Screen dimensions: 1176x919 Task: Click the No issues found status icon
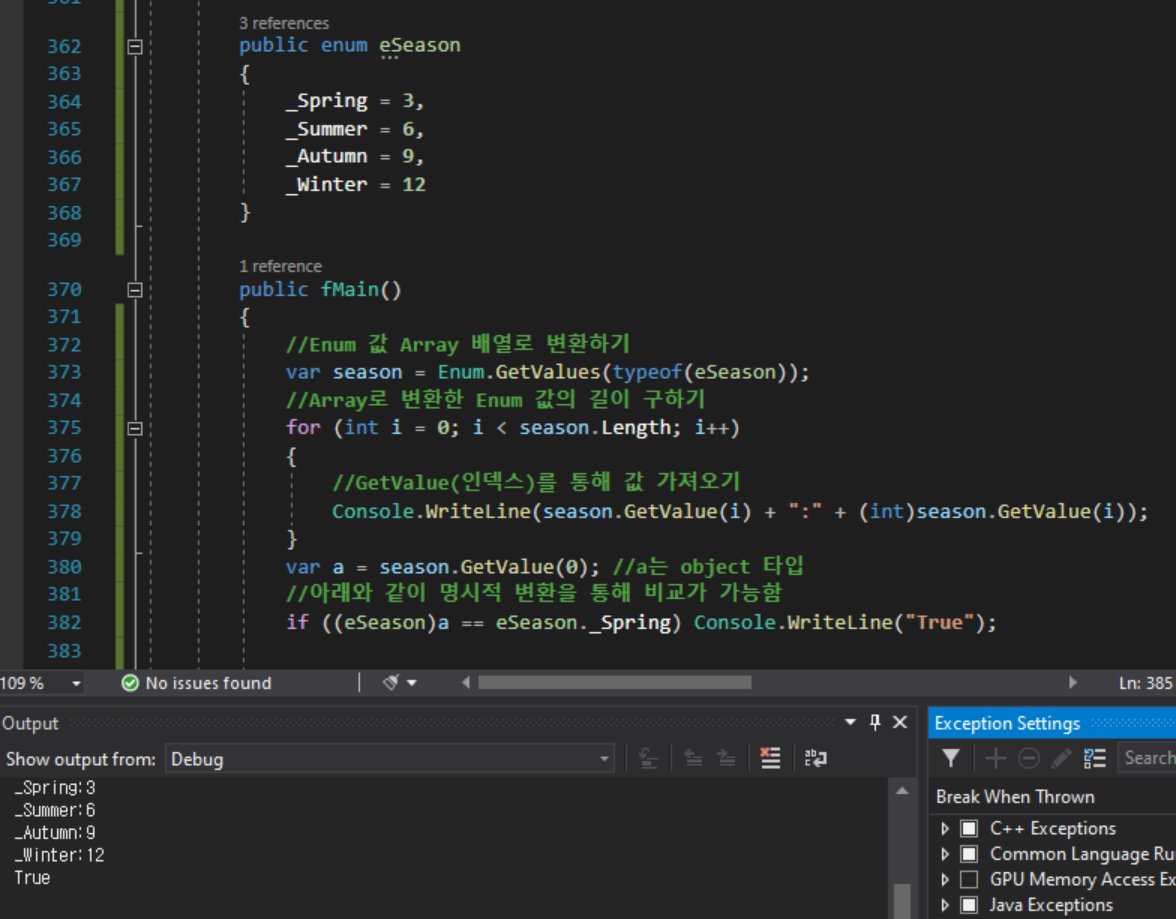point(130,683)
